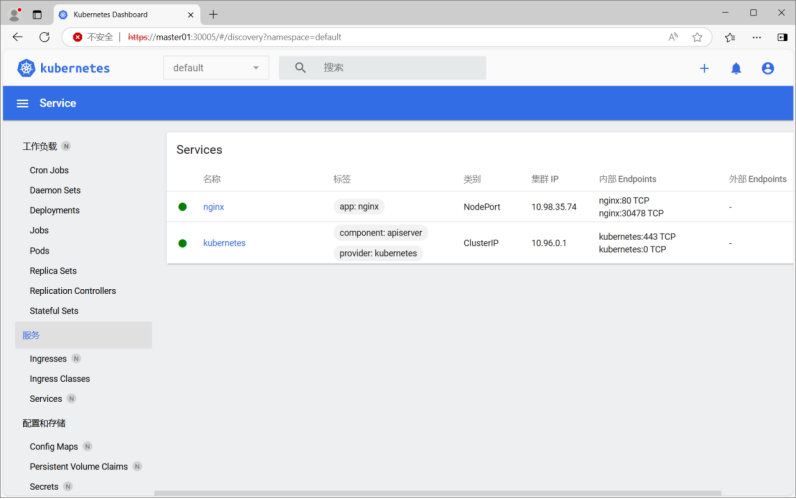Open browser settings ellipsis menu
Image resolution: width=796 pixels, height=499 pixels.
pyautogui.click(x=756, y=37)
